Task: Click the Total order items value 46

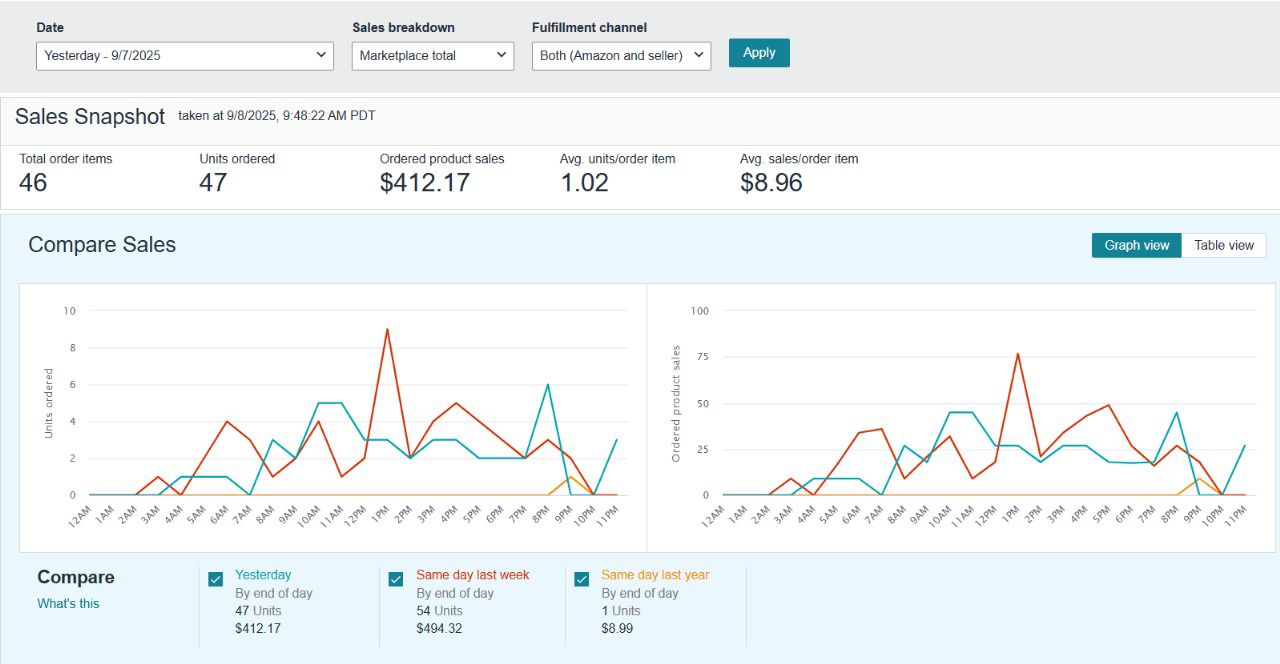Action: click(33, 183)
